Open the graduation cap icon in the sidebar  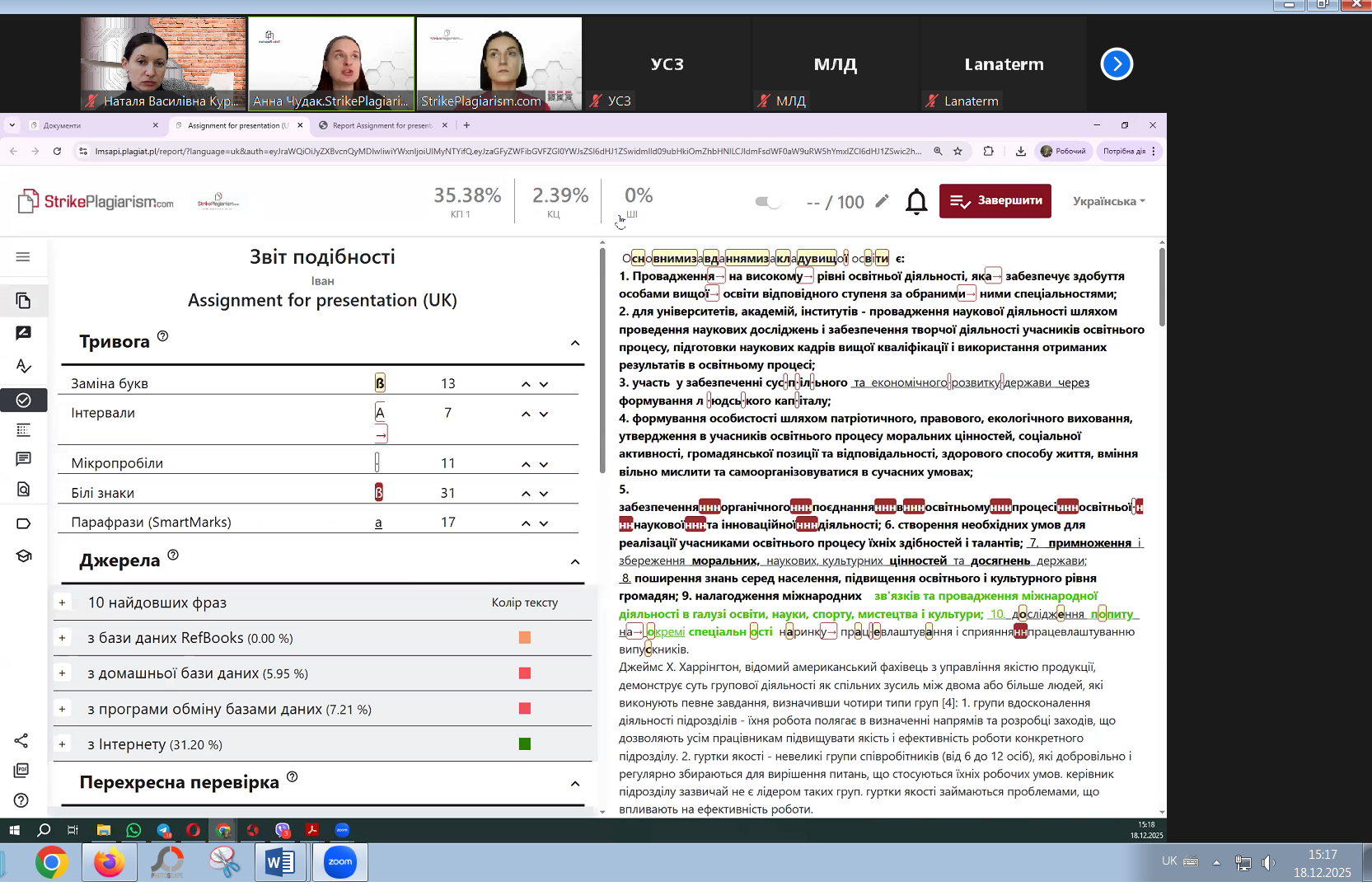pyautogui.click(x=23, y=556)
